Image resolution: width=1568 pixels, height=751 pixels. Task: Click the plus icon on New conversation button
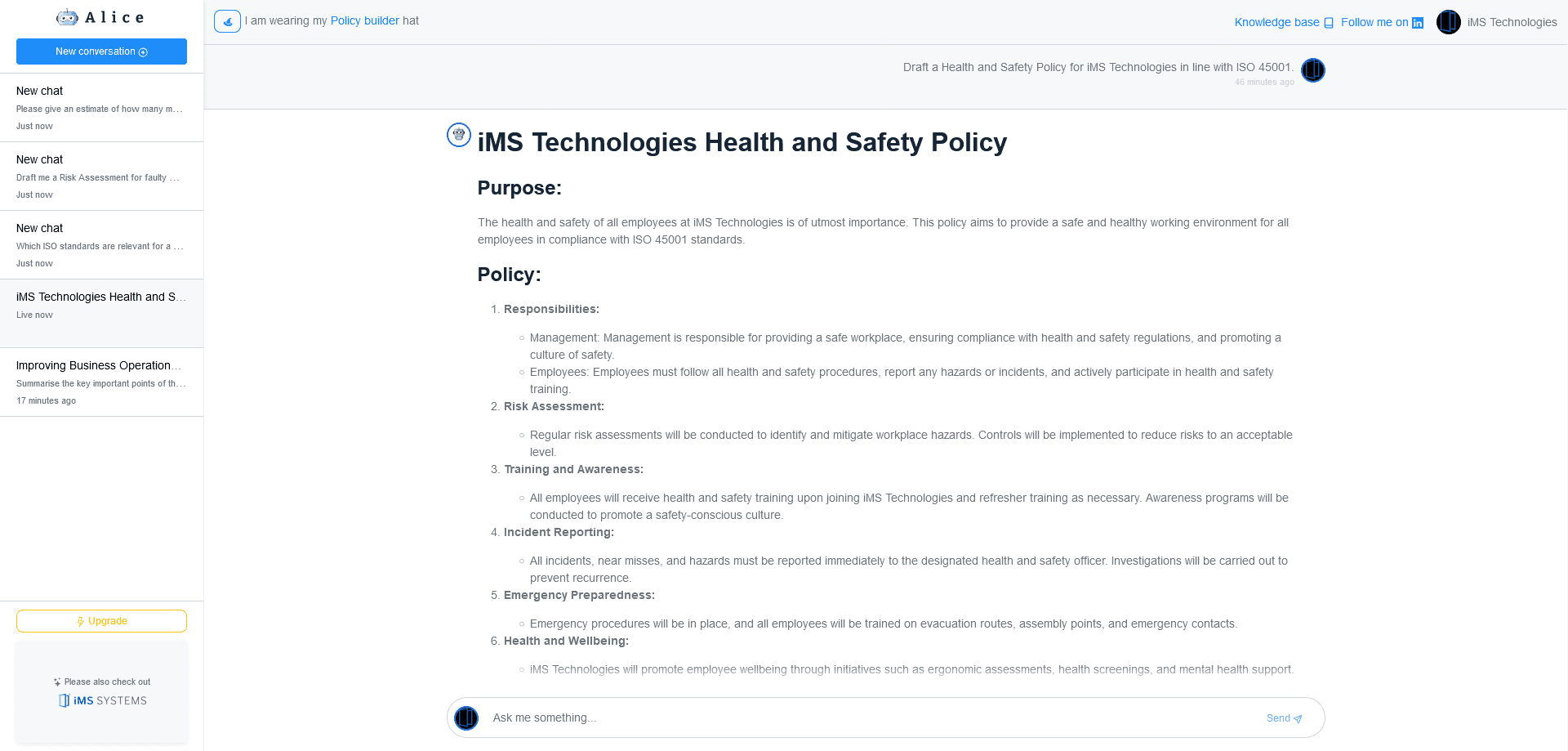pos(143,52)
